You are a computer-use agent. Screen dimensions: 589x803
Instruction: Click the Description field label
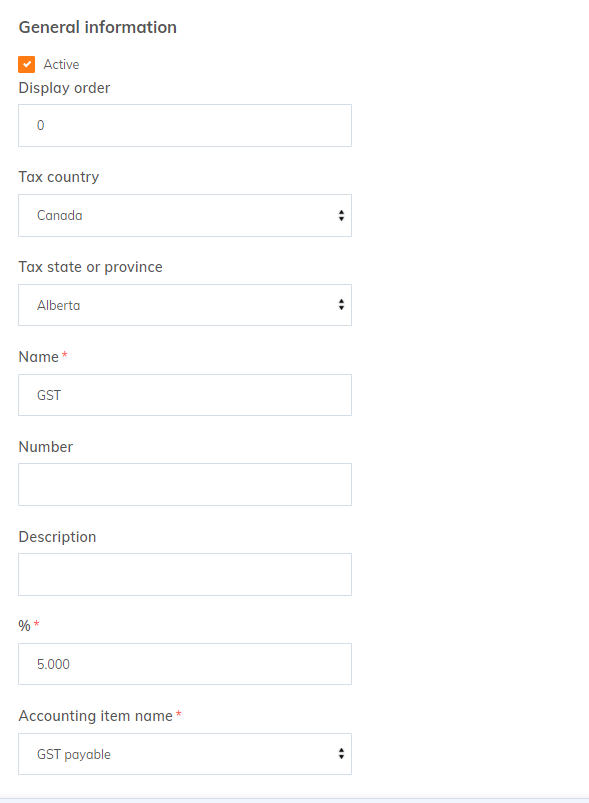[57, 537]
